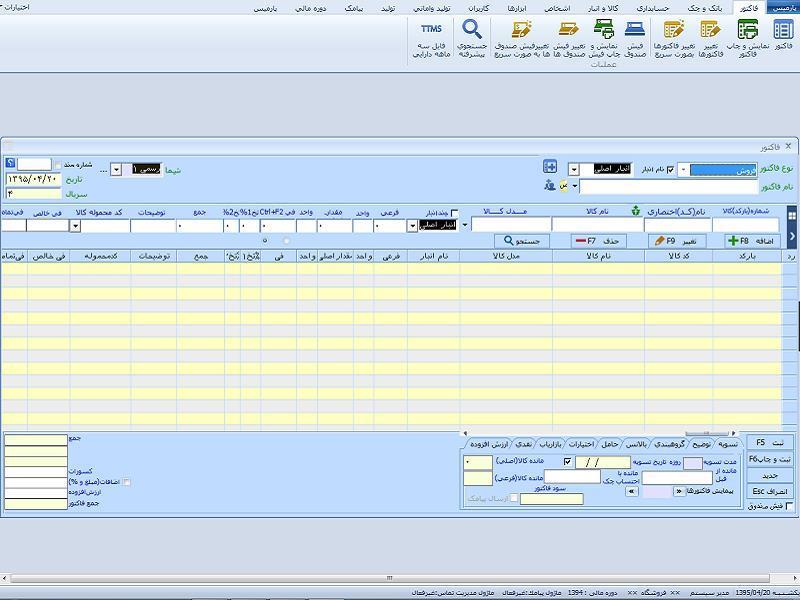Viewport: 800px width, 600px height.
Task: Expand the کد محموله کالا dropdown
Action: tap(75, 226)
